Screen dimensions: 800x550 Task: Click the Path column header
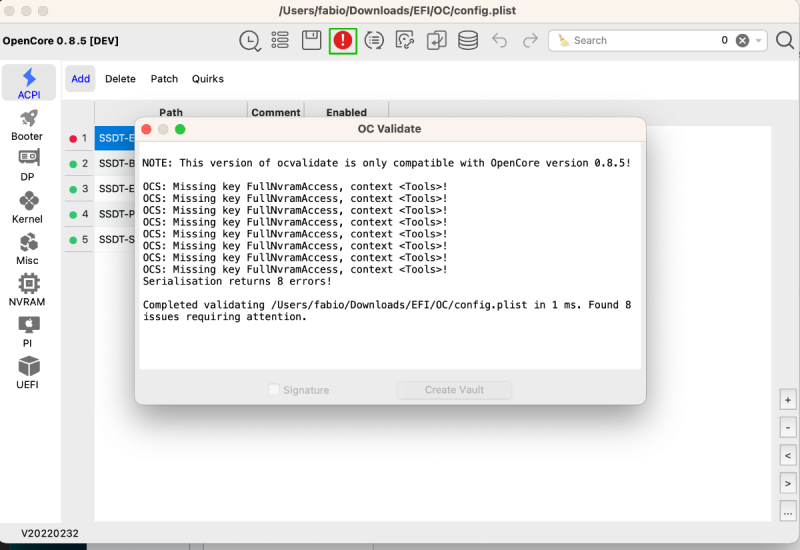tap(171, 112)
